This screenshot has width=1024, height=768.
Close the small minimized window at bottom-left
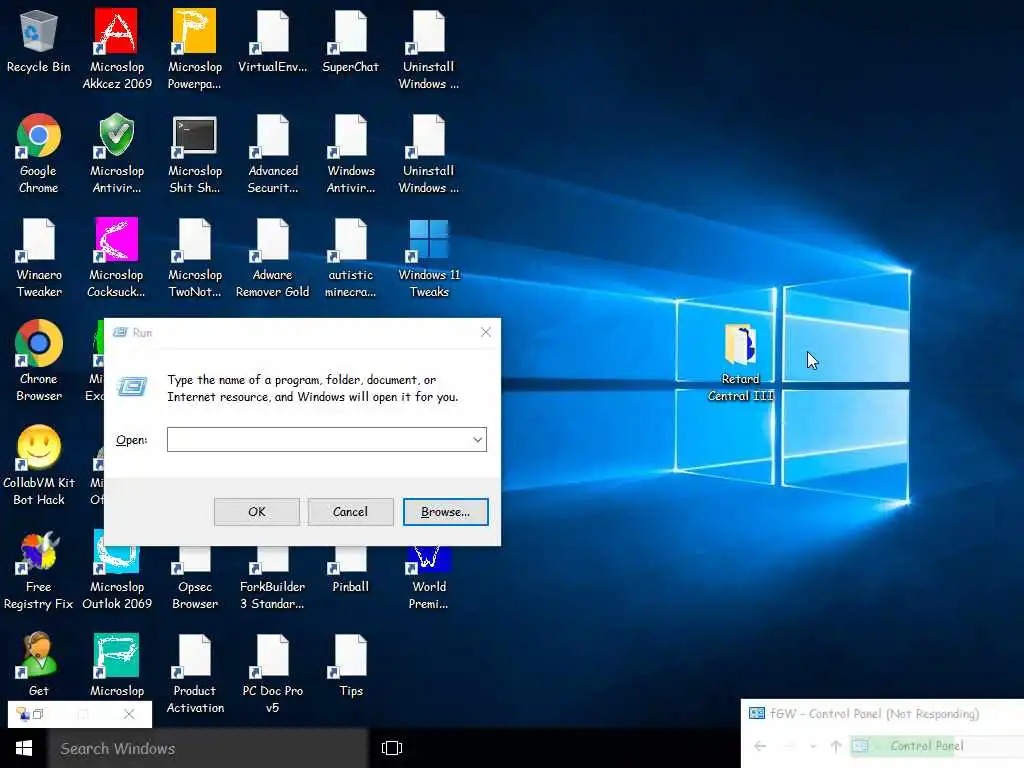pos(129,714)
